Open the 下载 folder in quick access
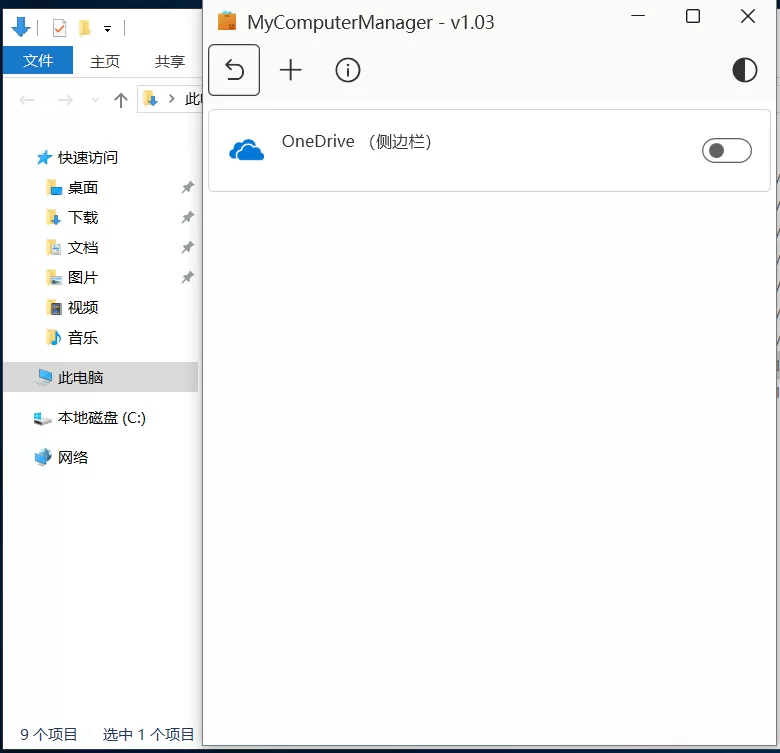 point(73,217)
